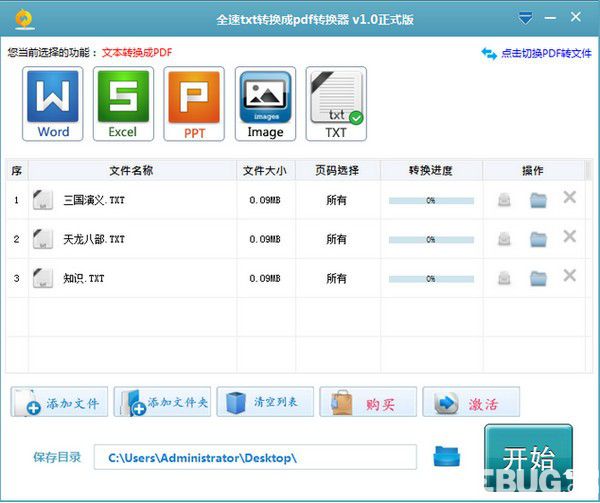Click current function text 文本转换成PDF

(137, 52)
